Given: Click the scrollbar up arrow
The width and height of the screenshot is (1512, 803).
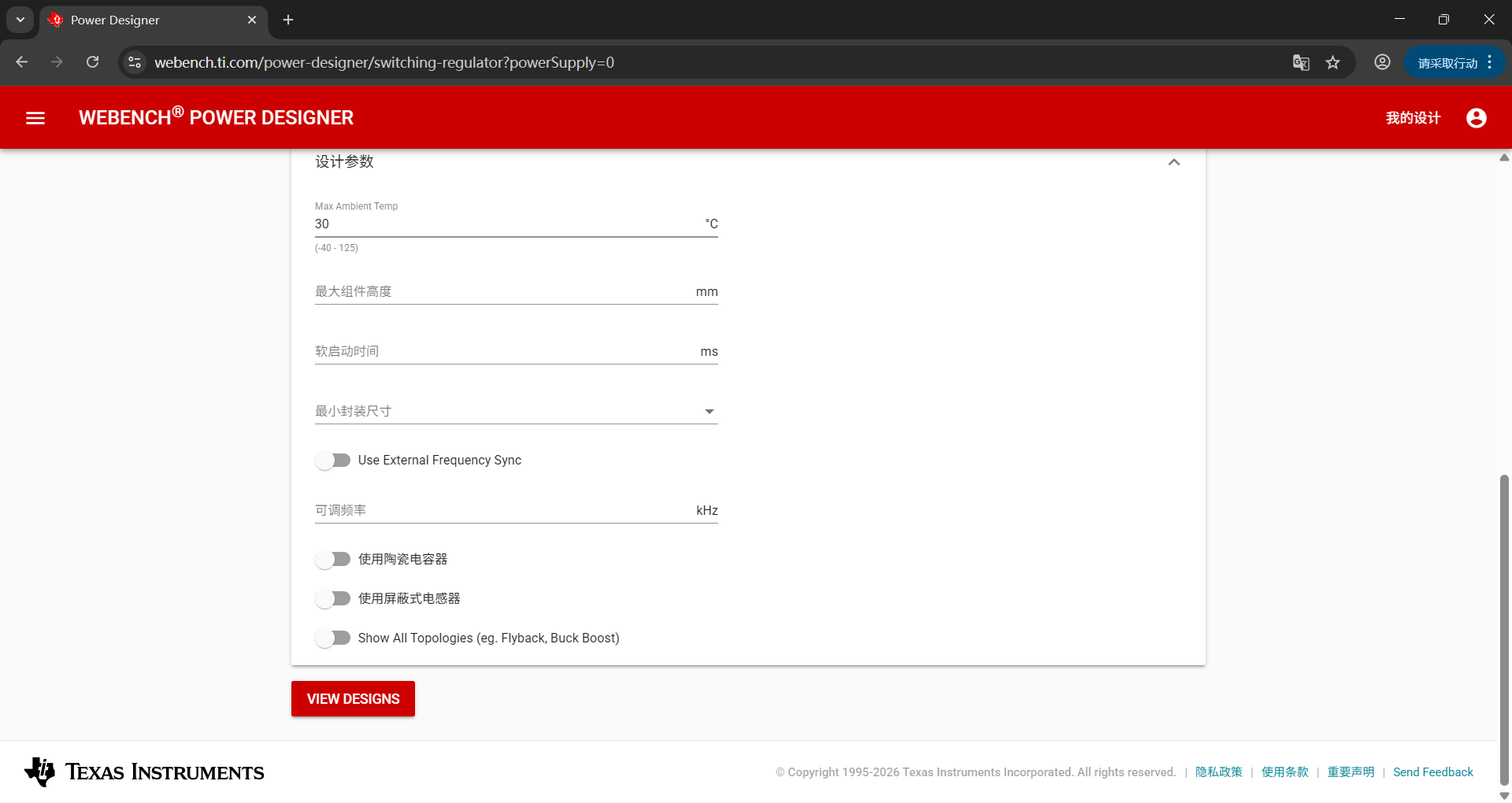Looking at the screenshot, I should pyautogui.click(x=1505, y=157).
